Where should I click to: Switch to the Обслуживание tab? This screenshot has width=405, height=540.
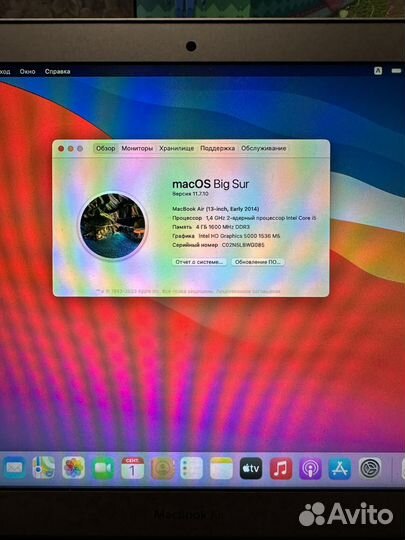tap(263, 148)
